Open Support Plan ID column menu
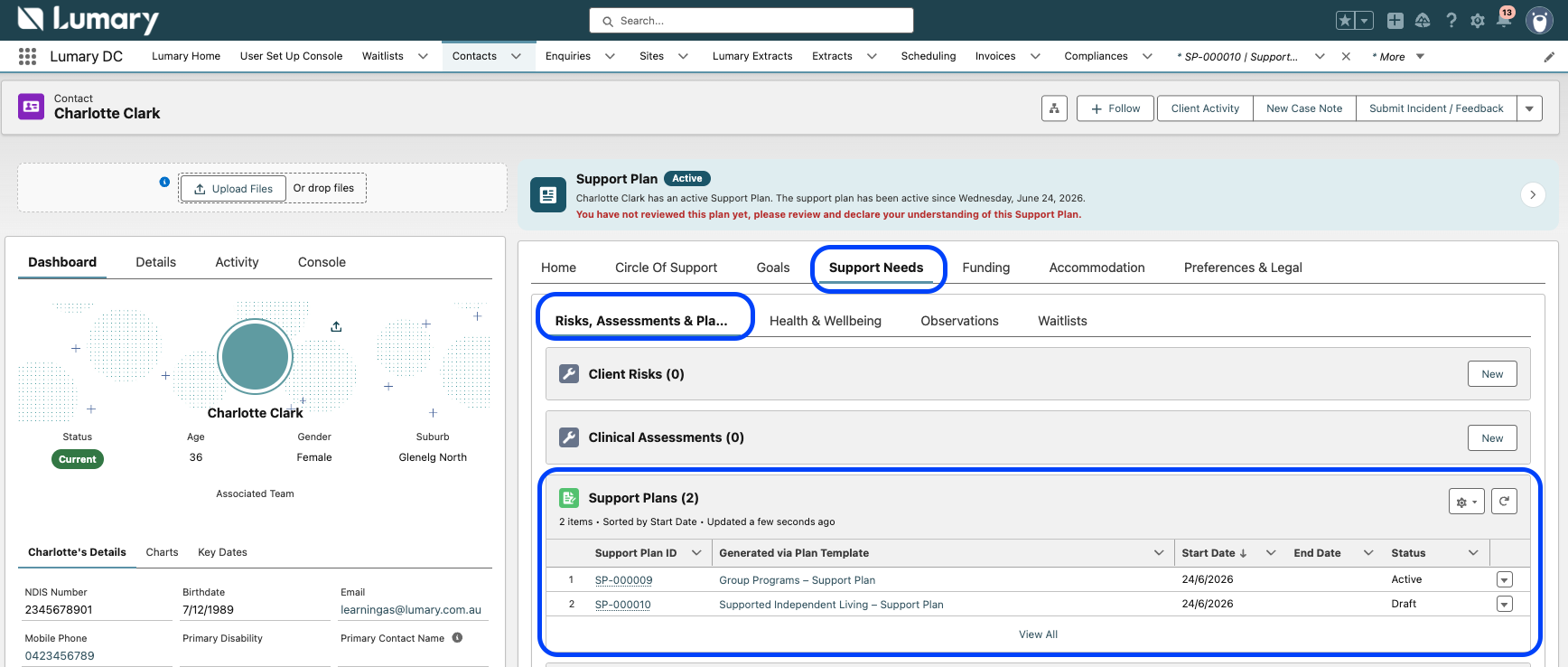Viewport: 1568px width, 667px height. coord(696,553)
